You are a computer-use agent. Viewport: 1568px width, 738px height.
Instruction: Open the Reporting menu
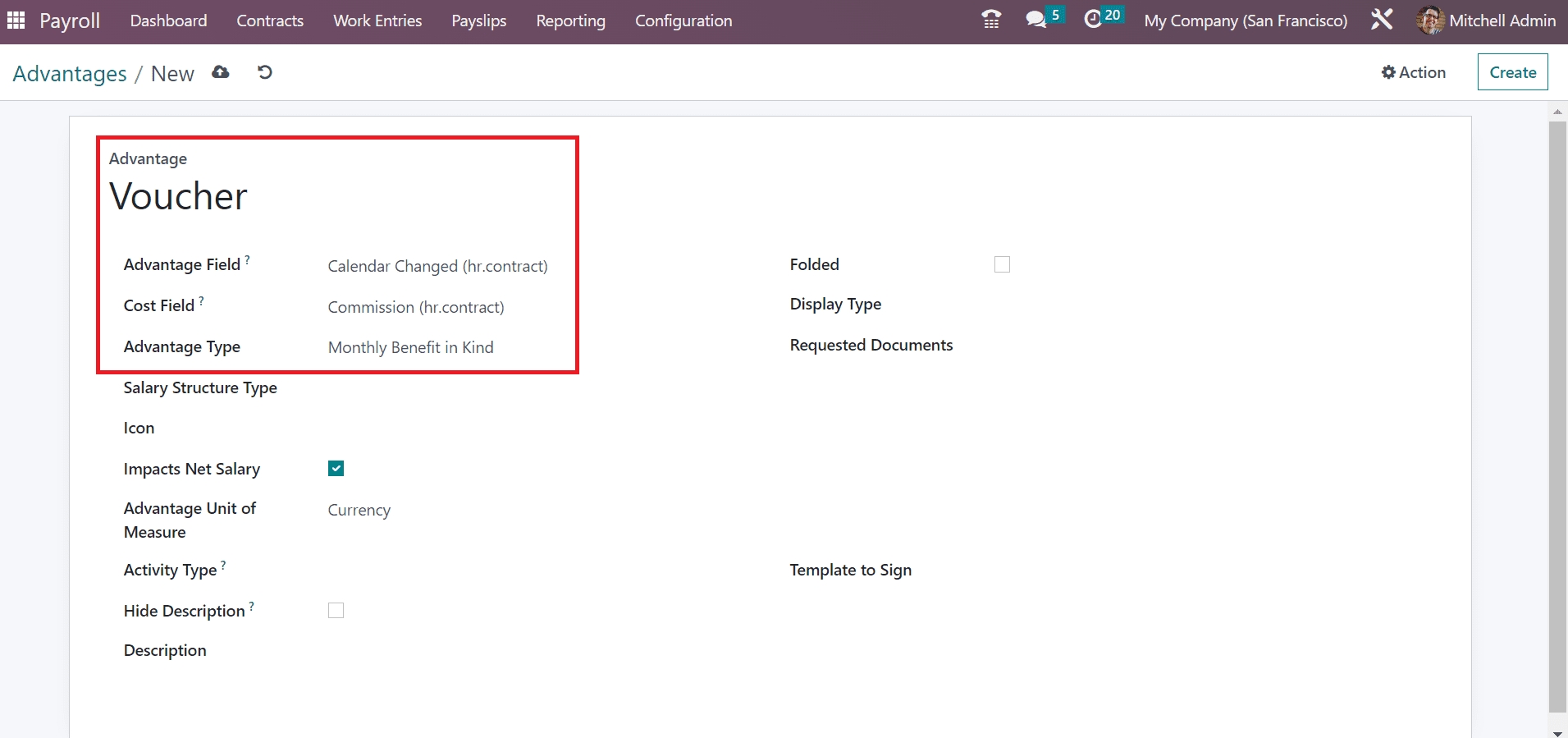tap(570, 21)
